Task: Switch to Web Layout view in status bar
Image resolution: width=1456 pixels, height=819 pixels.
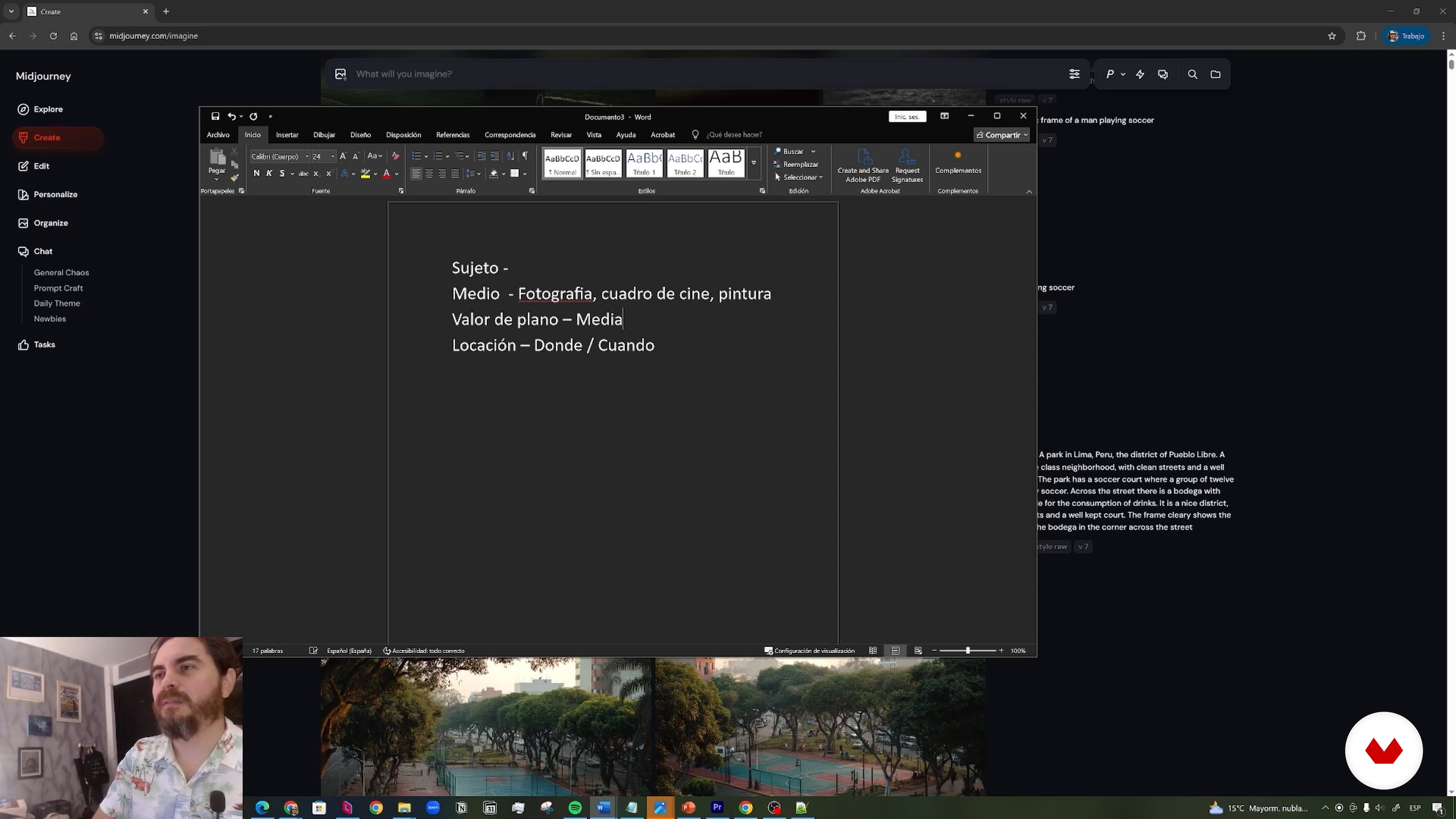Action: coord(918,651)
